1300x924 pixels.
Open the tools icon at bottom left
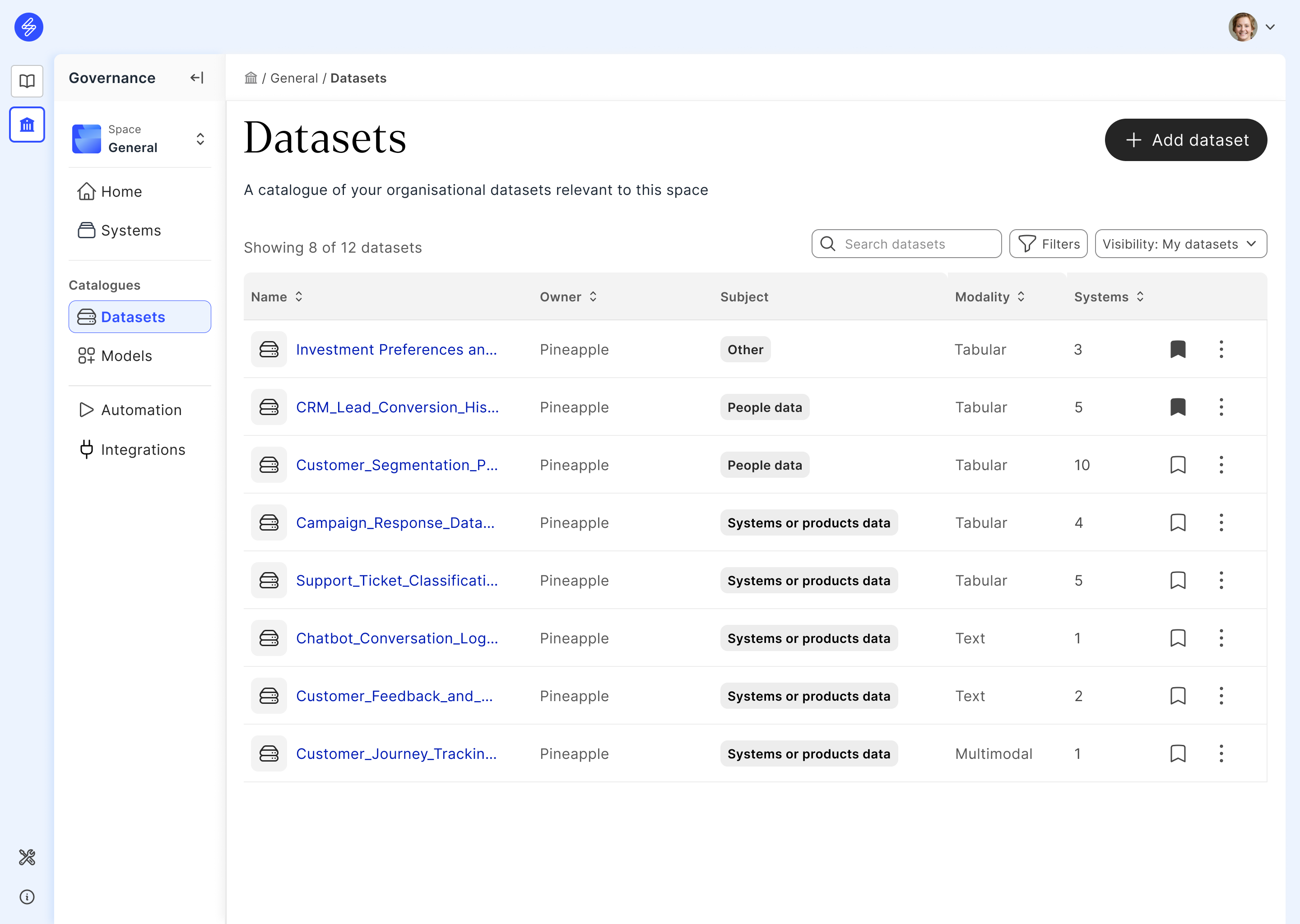point(27,857)
